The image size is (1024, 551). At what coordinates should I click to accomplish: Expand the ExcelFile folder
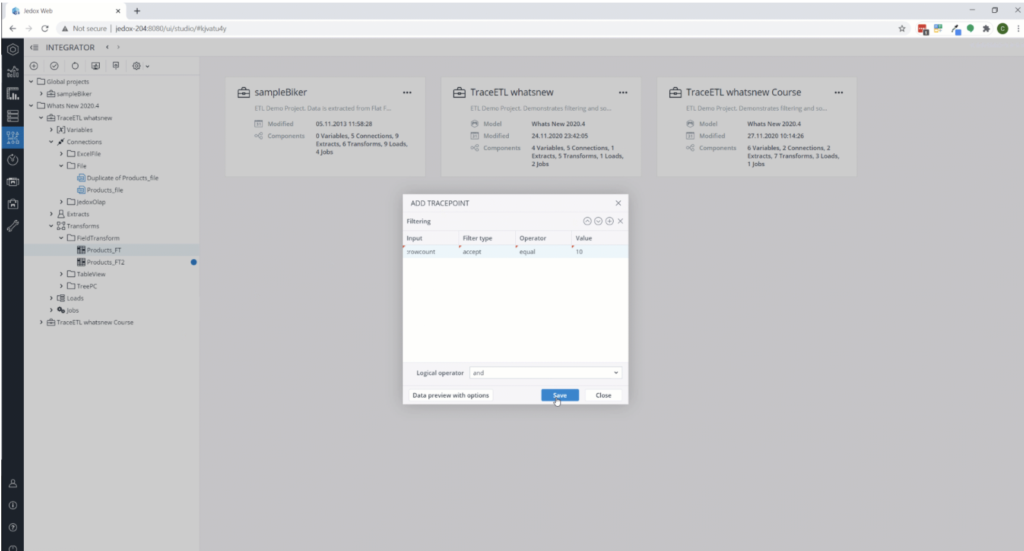pos(61,154)
